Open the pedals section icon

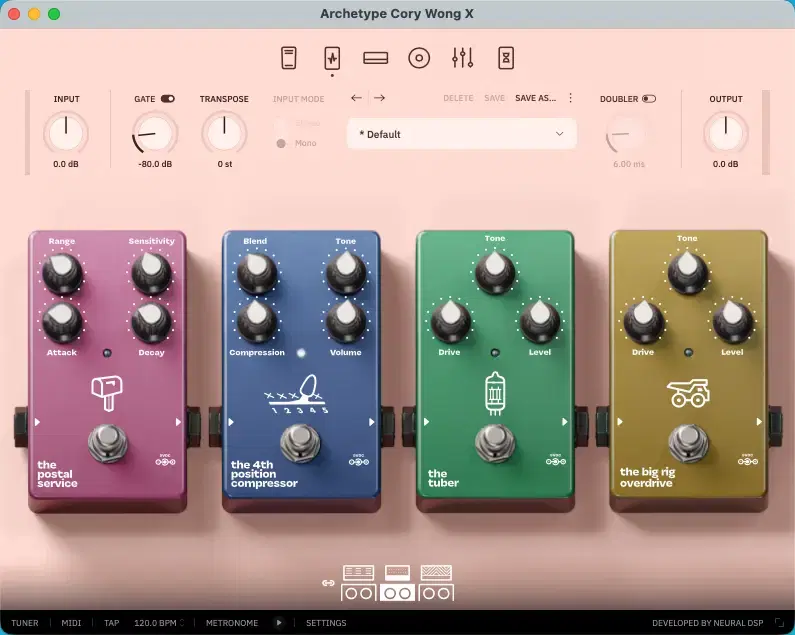[x=332, y=58]
